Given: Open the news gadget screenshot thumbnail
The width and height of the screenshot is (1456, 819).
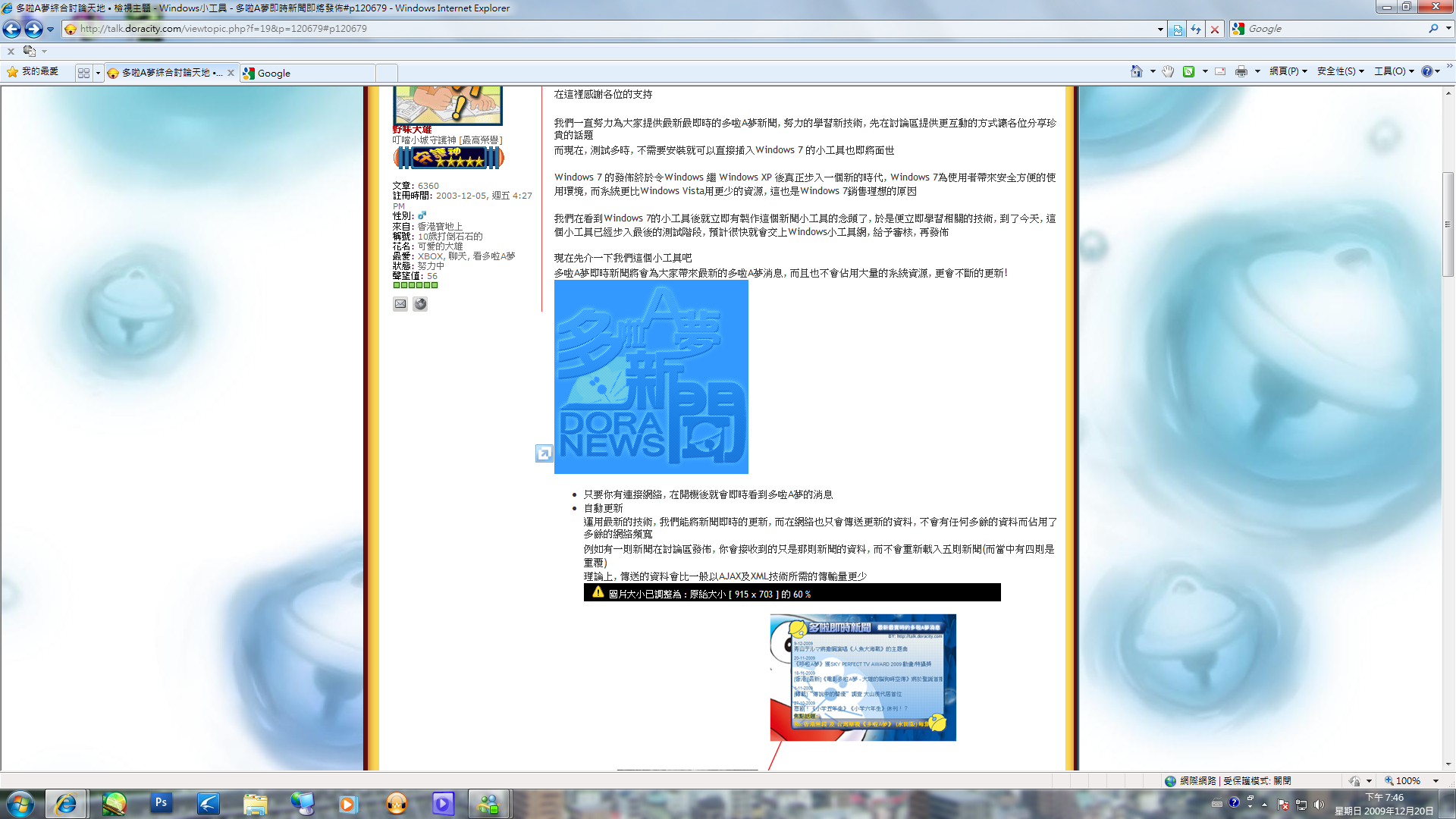Looking at the screenshot, I should tap(863, 677).
